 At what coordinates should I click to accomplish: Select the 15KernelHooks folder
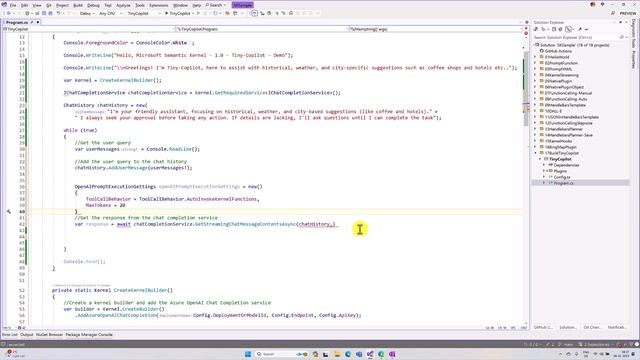(558, 141)
